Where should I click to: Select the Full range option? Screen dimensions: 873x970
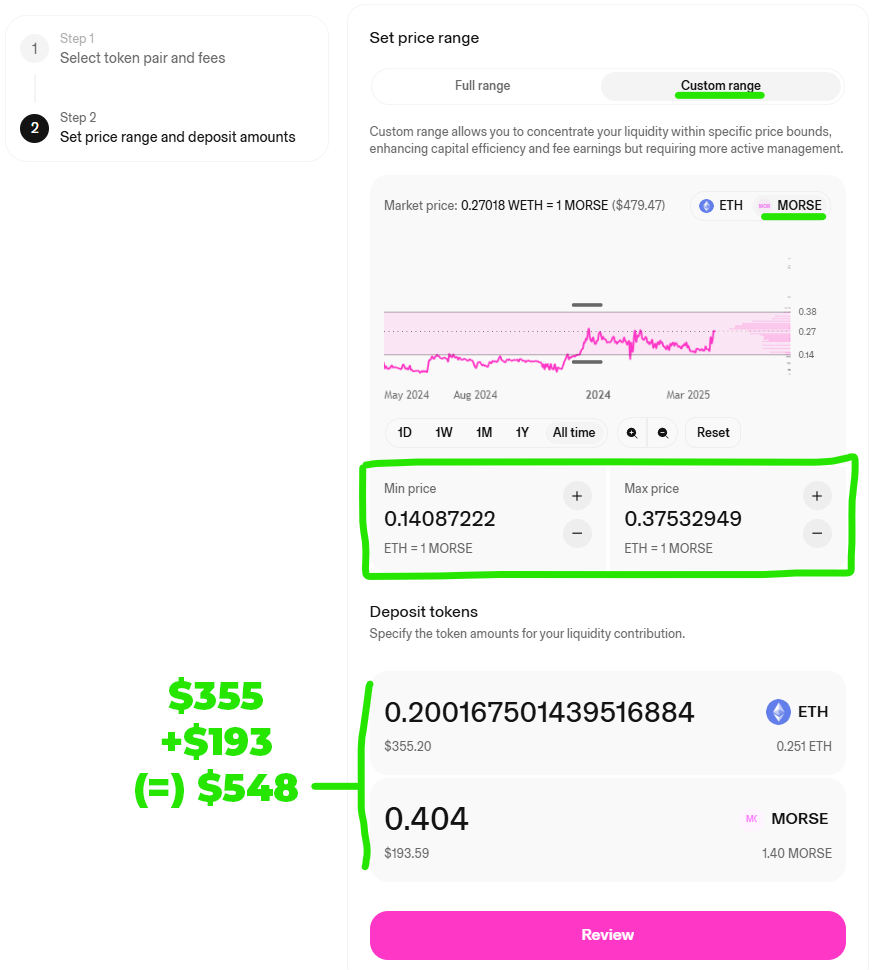click(x=483, y=86)
